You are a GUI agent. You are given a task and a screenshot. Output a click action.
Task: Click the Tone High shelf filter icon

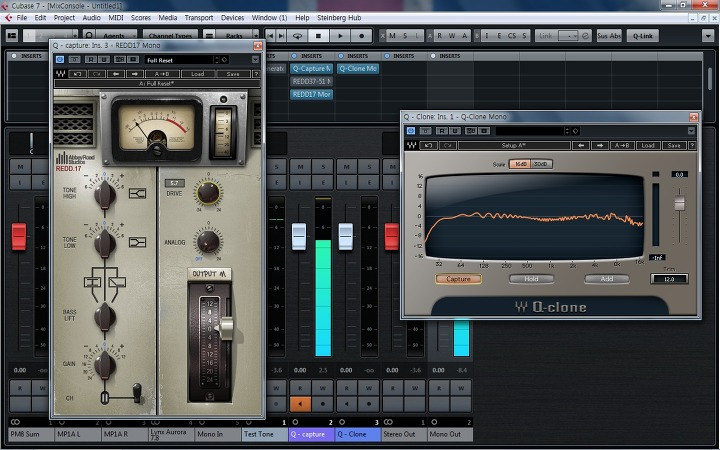pyautogui.click(x=137, y=193)
